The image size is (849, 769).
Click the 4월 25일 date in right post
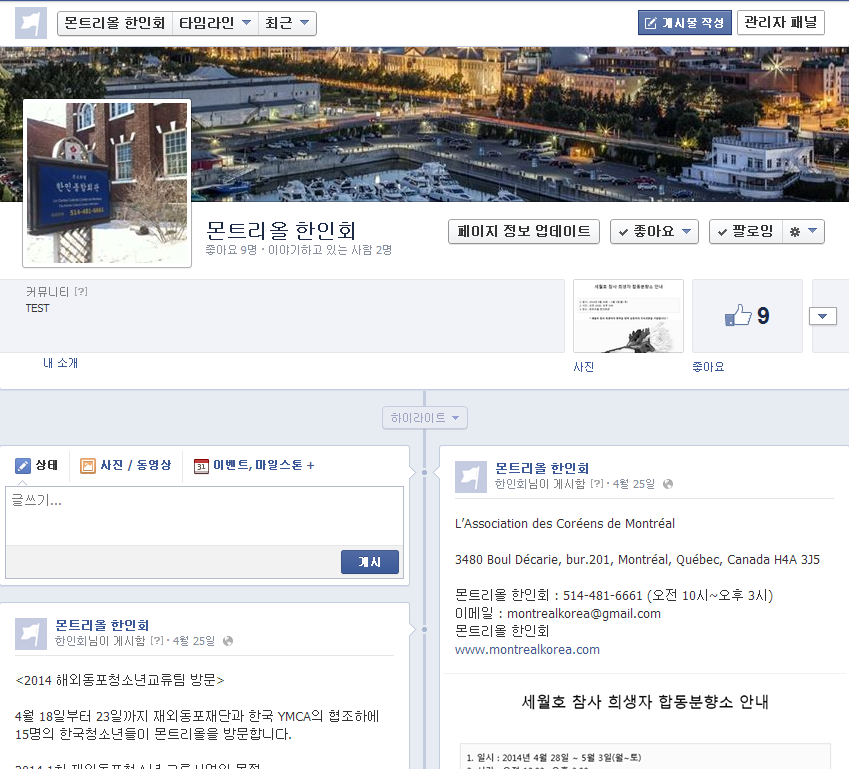coord(634,484)
